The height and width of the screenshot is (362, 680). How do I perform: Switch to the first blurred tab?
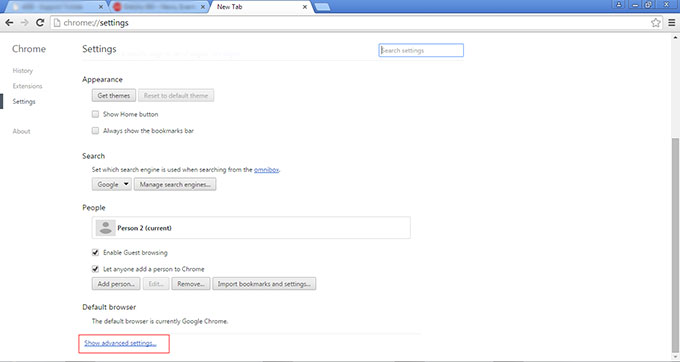click(56, 7)
